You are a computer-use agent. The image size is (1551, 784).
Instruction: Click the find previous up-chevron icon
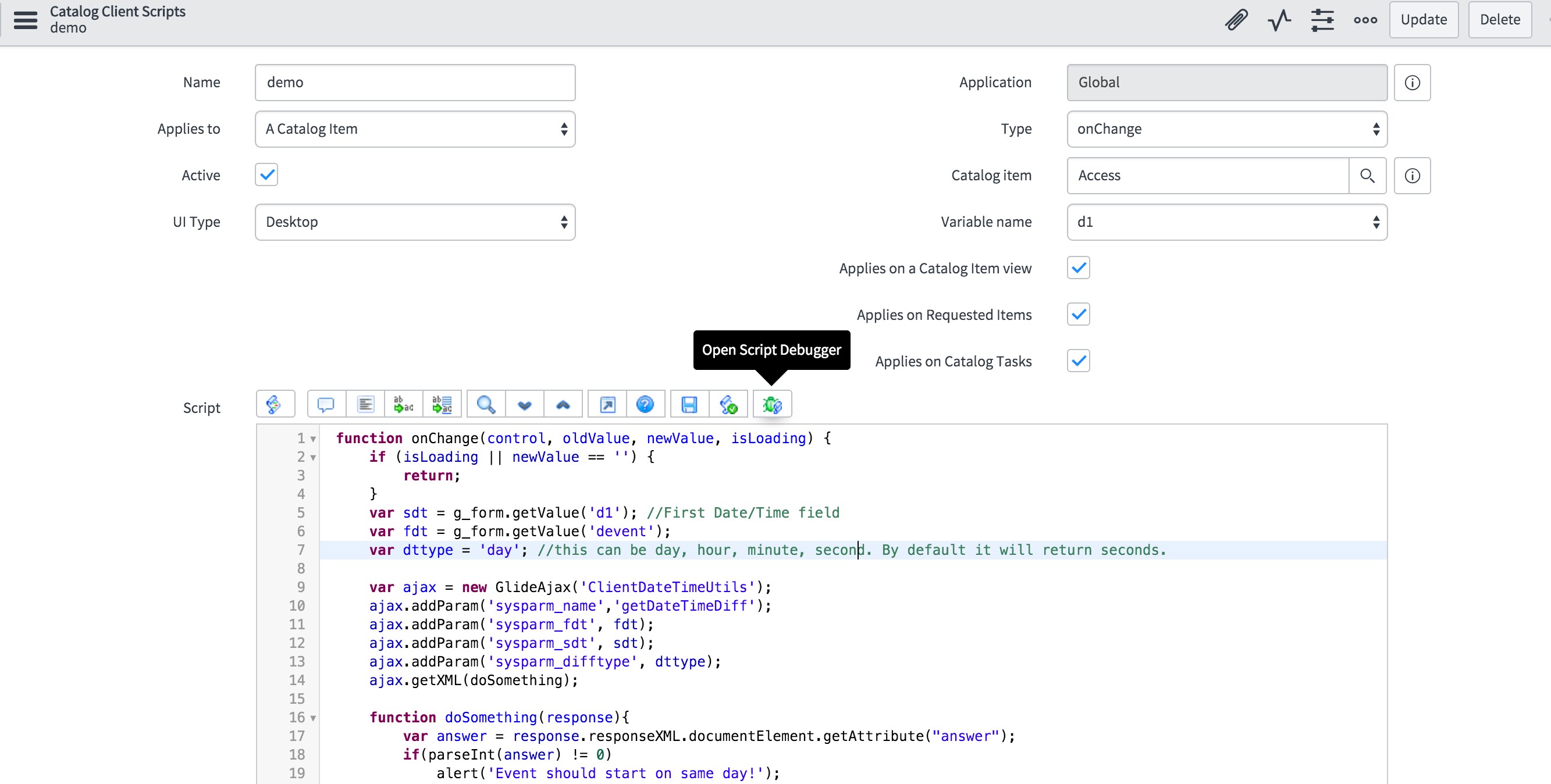pyautogui.click(x=563, y=404)
